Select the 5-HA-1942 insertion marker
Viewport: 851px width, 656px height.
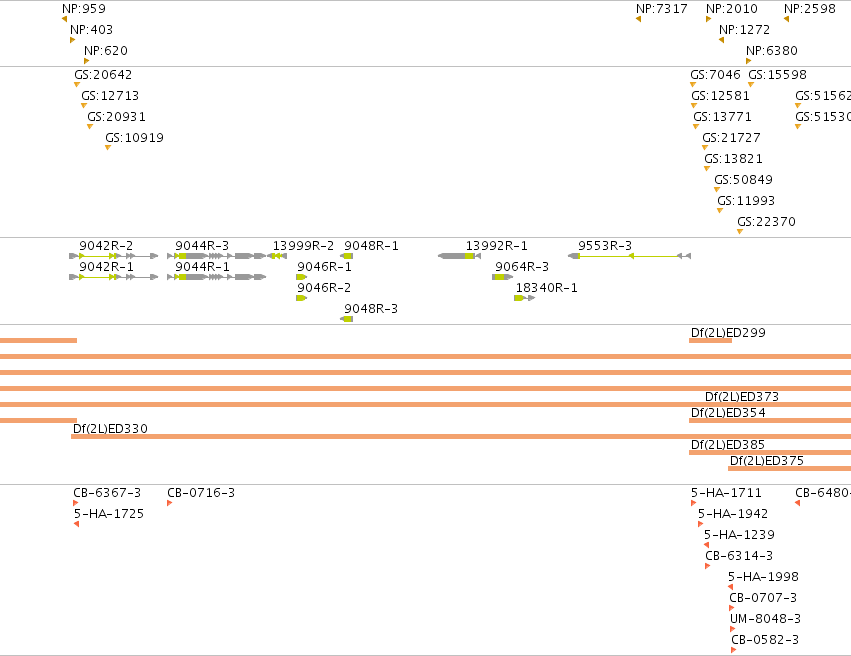[x=700, y=524]
